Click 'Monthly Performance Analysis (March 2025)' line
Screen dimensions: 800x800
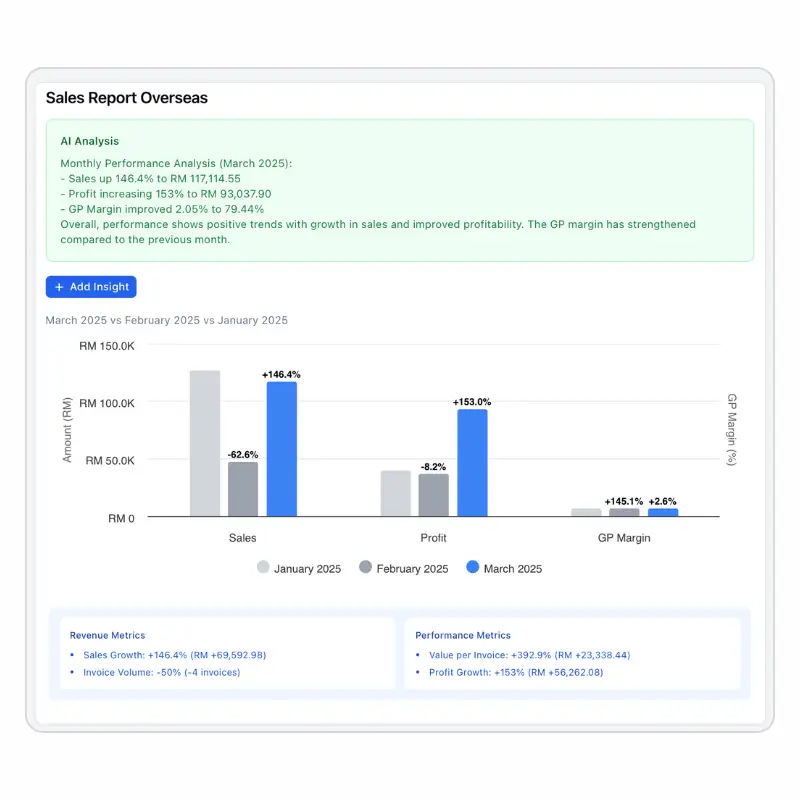(x=176, y=163)
